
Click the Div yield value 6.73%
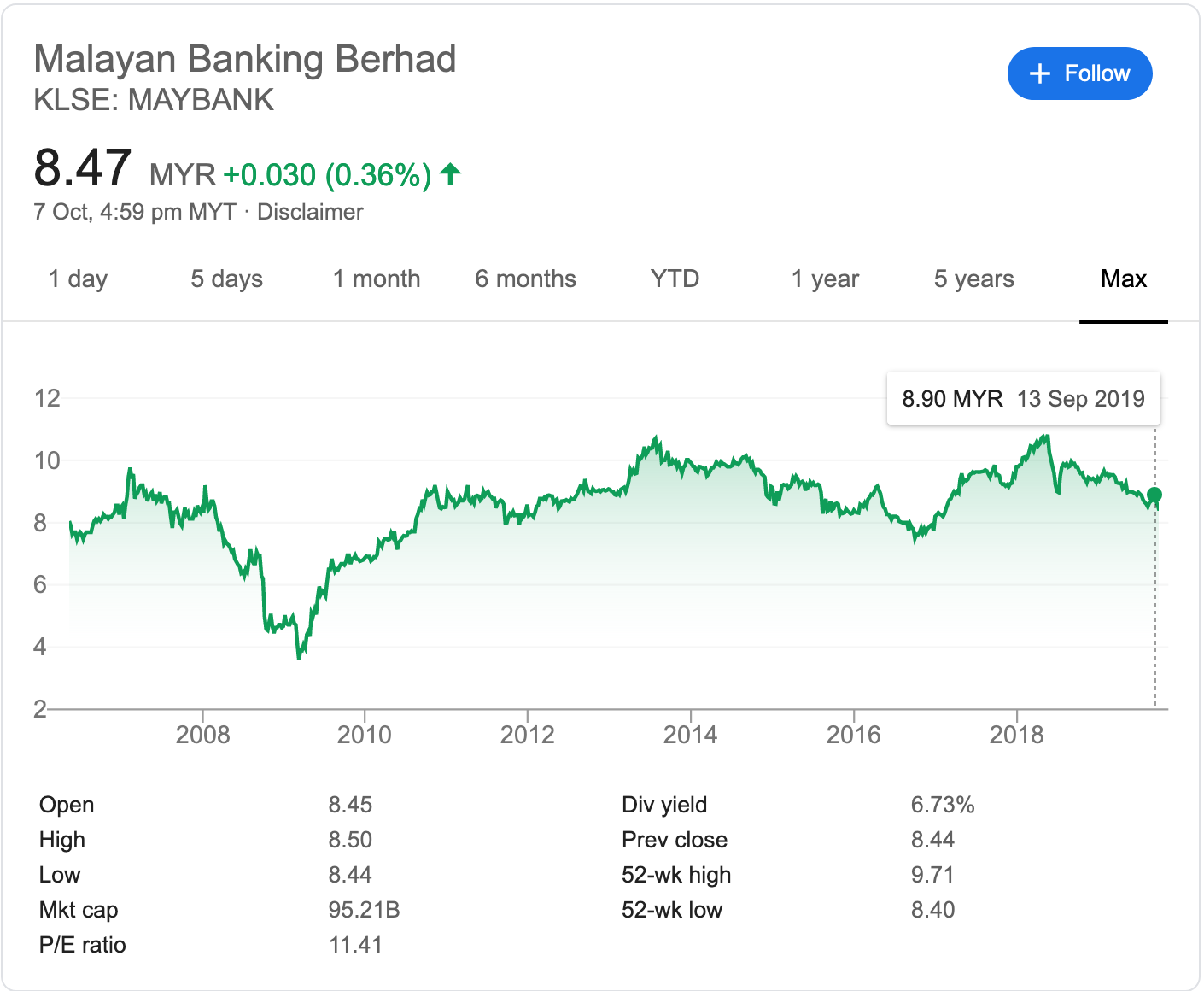point(943,805)
